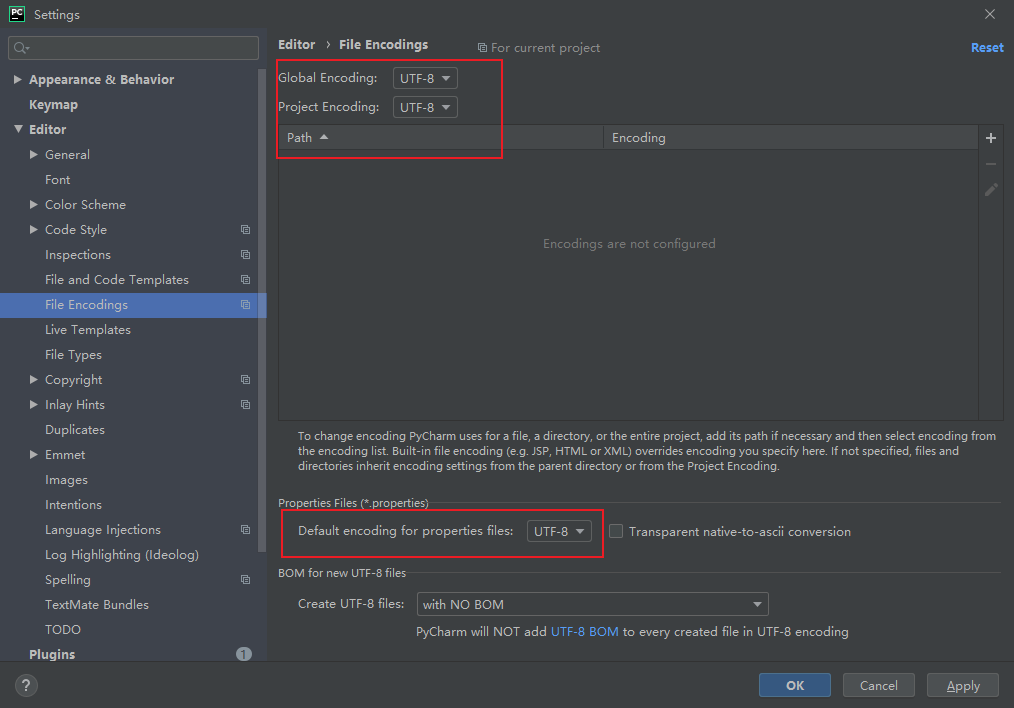Screen dimensions: 1014x708
Task: Click the search magnifier icon
Action: coord(21,48)
